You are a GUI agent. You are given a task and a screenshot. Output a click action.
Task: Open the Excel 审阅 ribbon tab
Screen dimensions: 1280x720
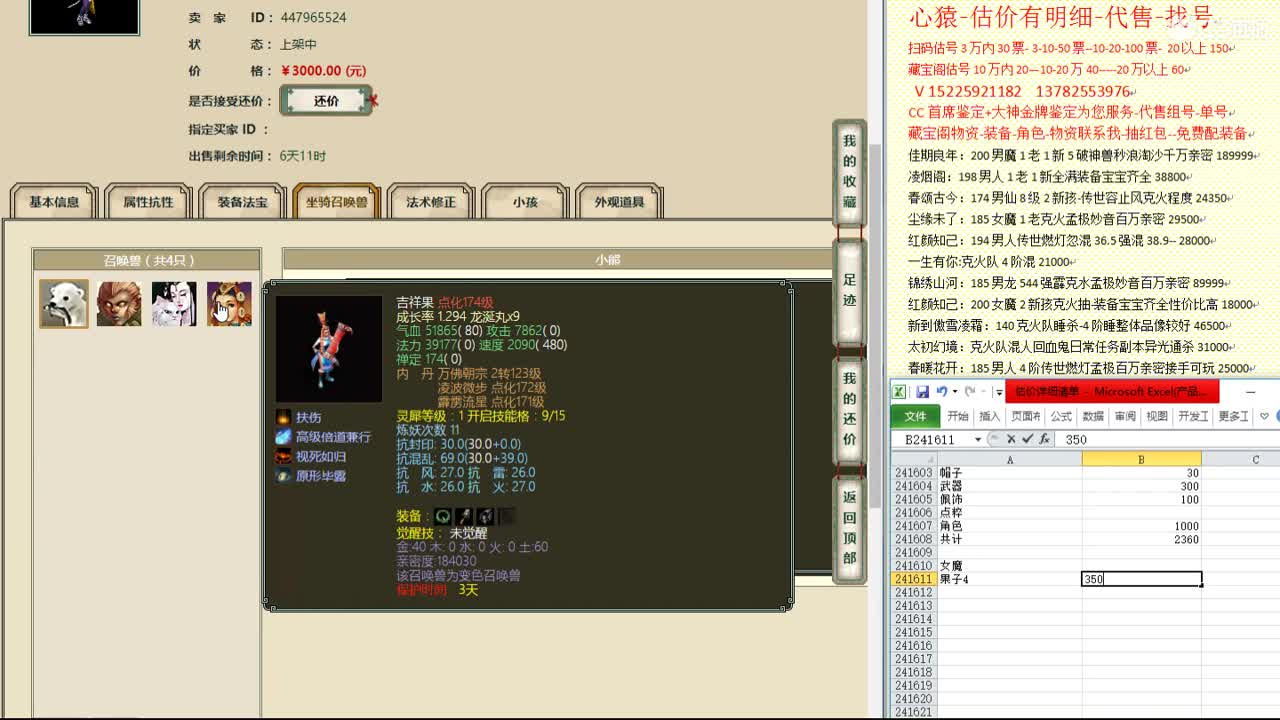(1125, 416)
